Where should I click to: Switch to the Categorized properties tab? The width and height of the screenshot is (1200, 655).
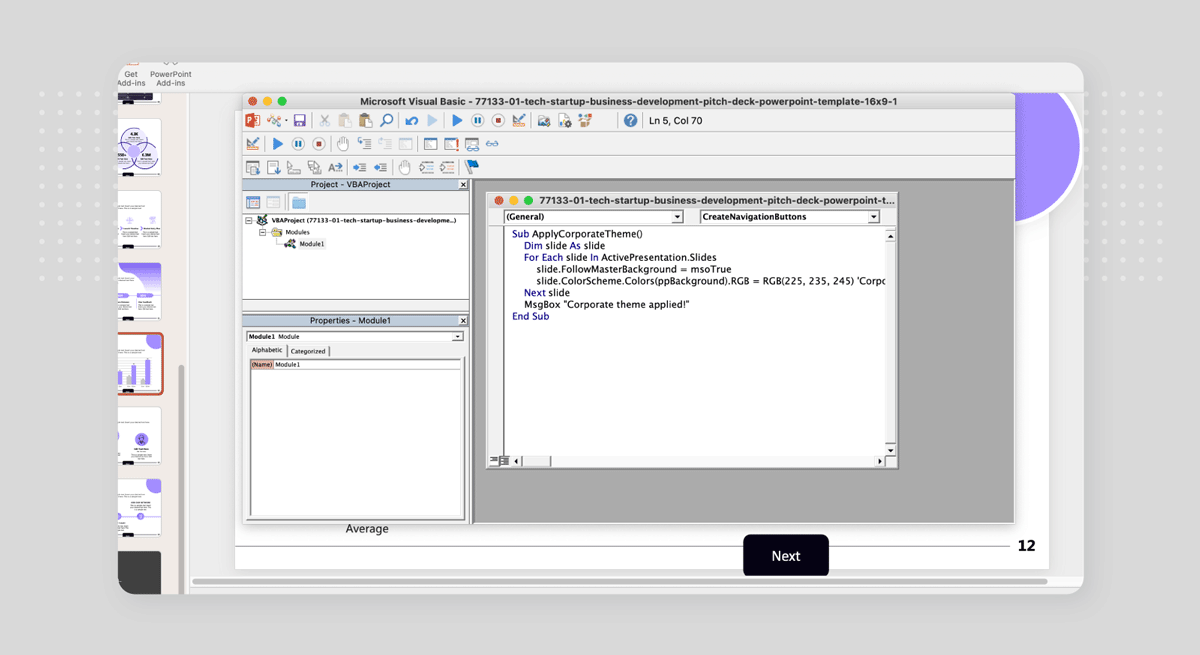308,351
